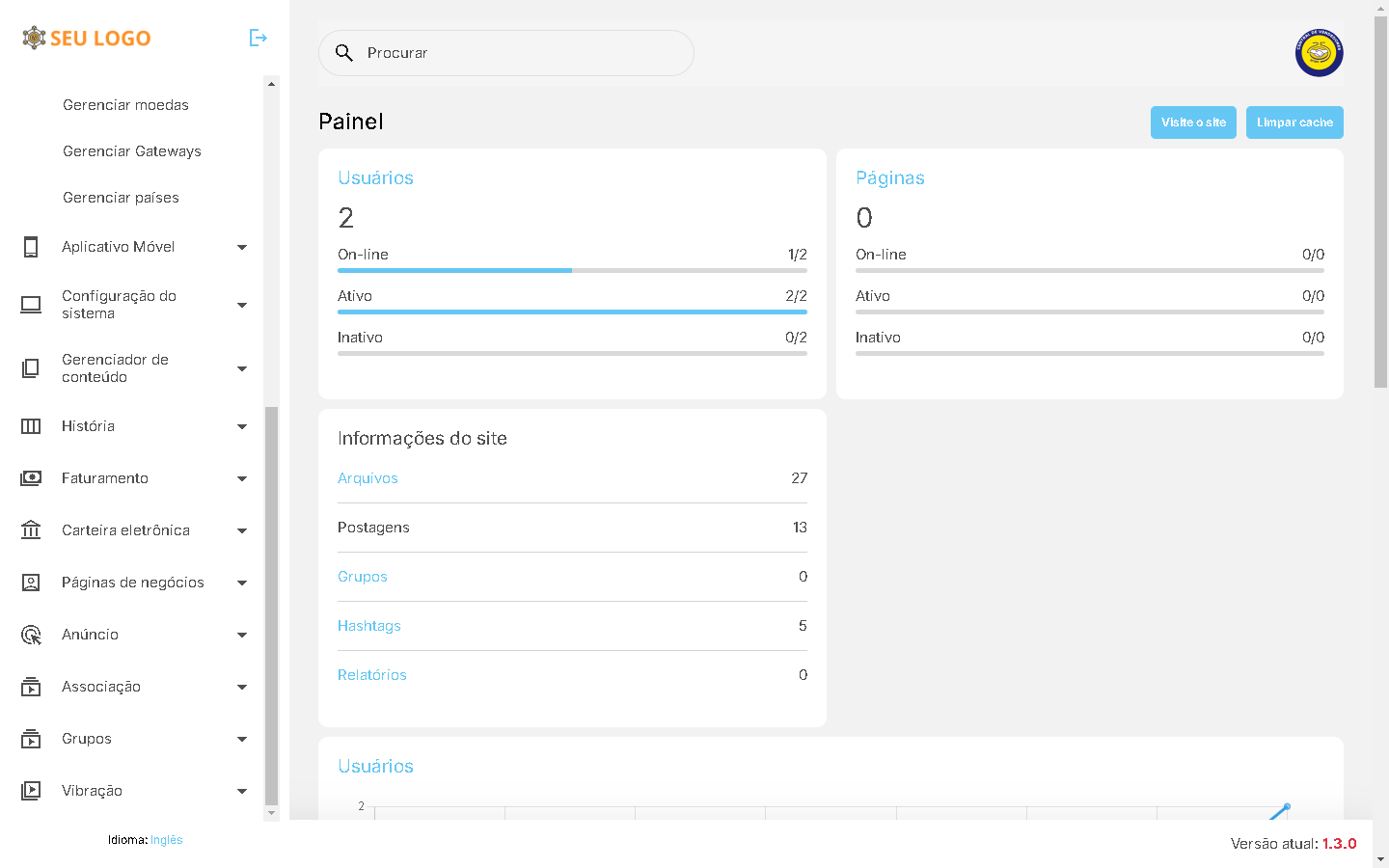Screen dimensions: 1389x868
Task: Expand the Vibração dropdown arrow
Action: point(242,791)
